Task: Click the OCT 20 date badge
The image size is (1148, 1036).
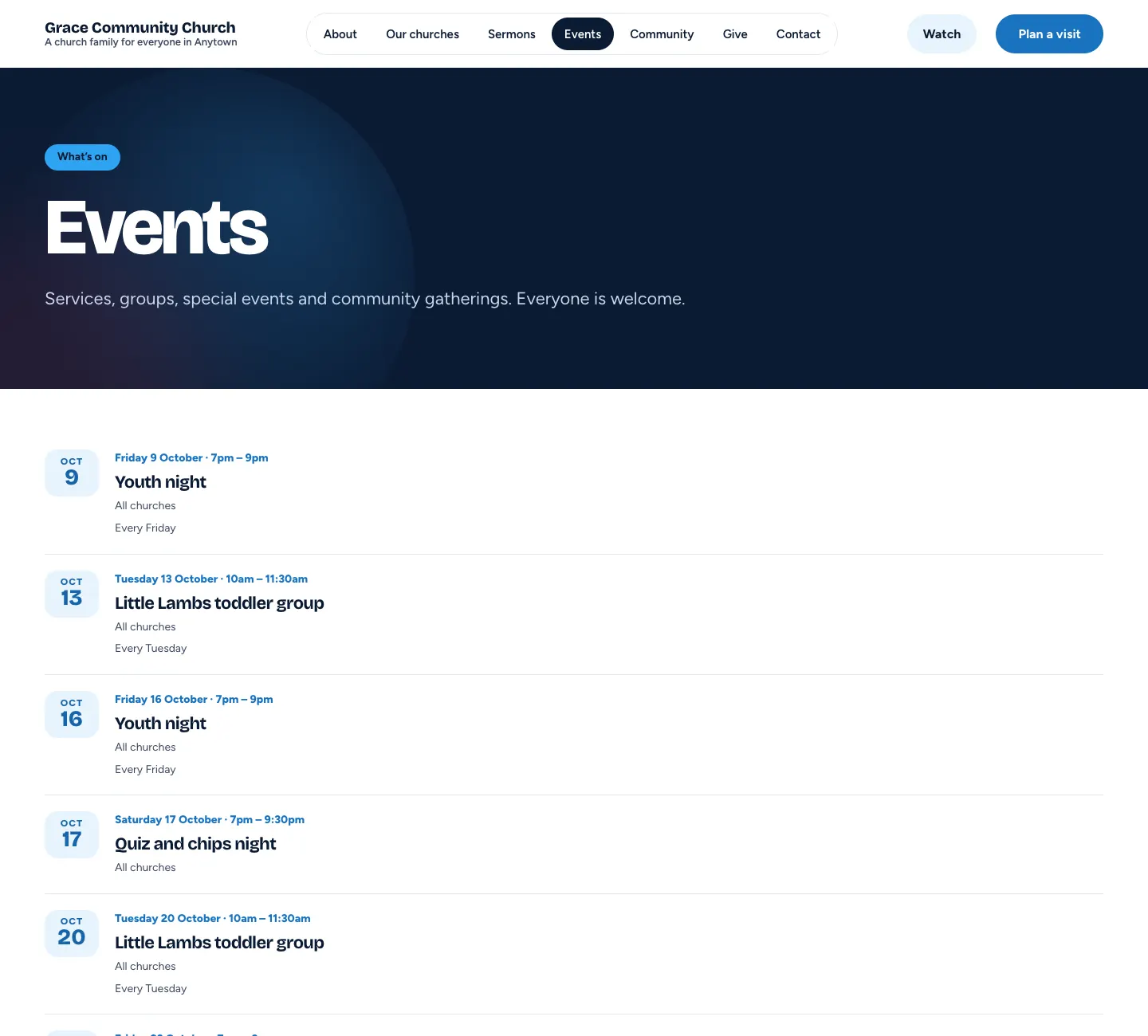Action: click(72, 933)
